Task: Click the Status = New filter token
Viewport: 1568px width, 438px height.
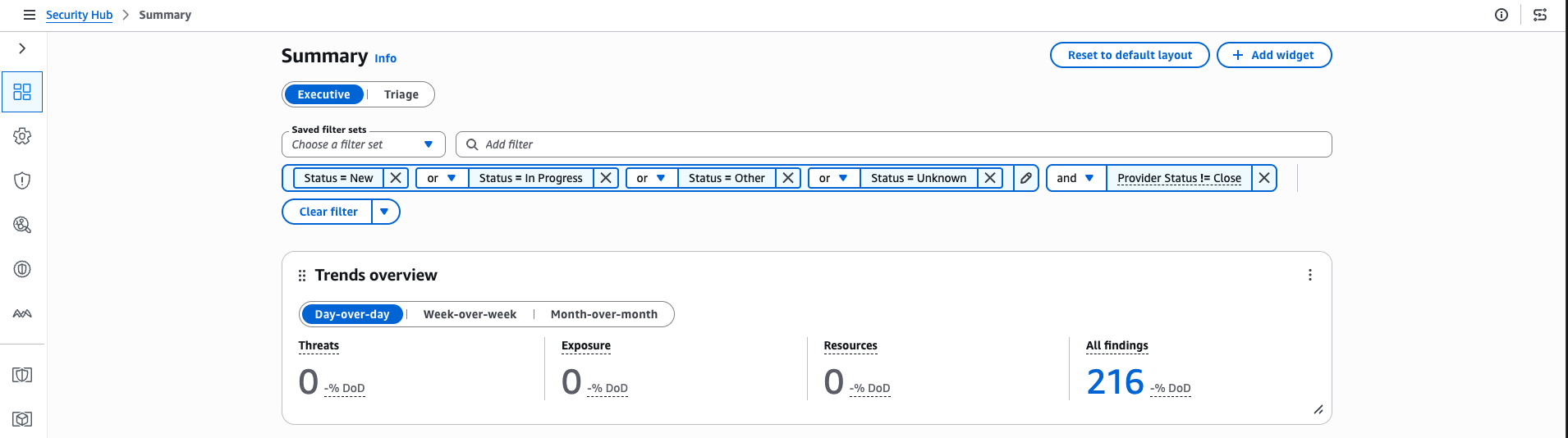Action: (x=338, y=178)
